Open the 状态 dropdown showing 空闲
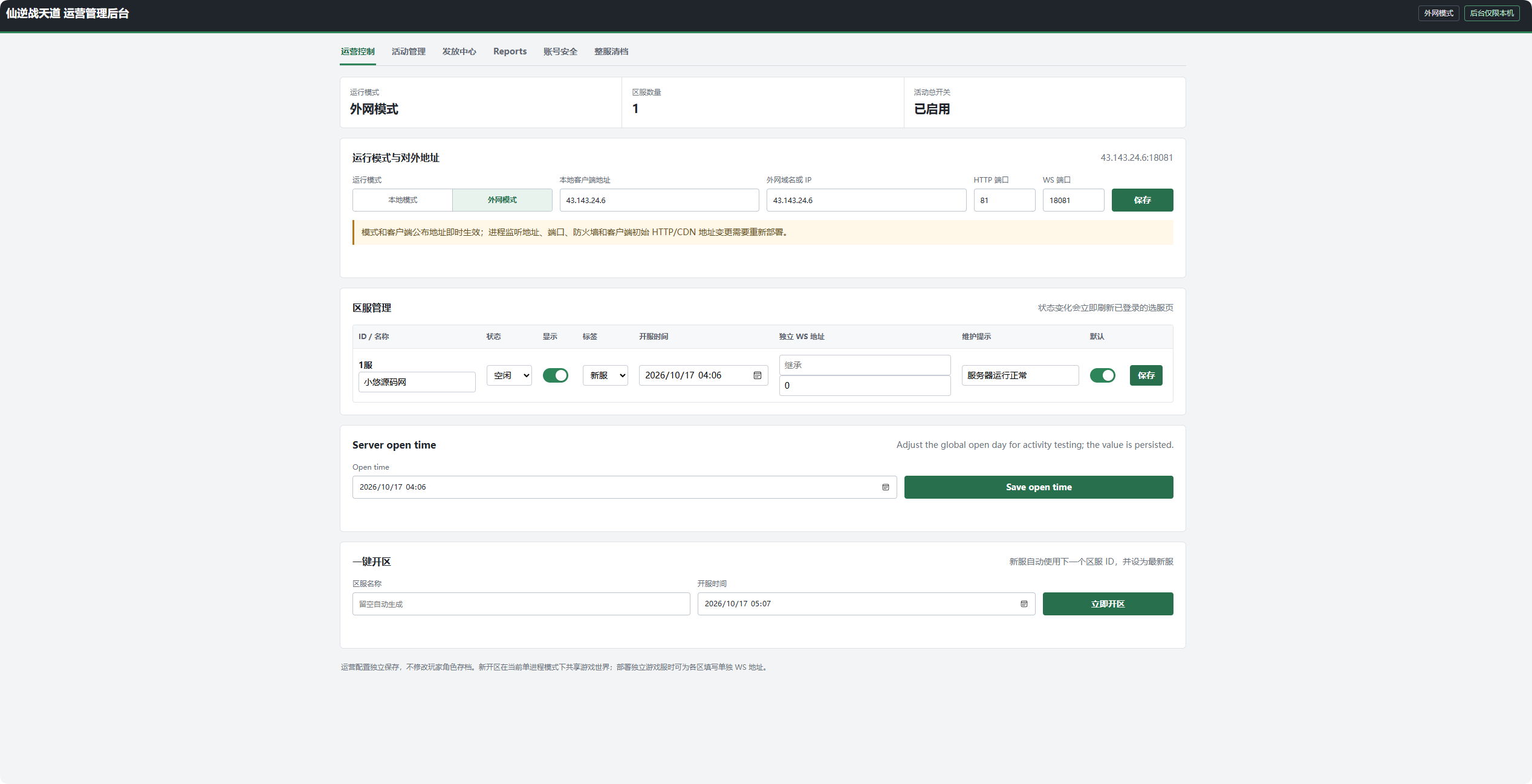Image resolution: width=1532 pixels, height=784 pixels. (x=509, y=375)
